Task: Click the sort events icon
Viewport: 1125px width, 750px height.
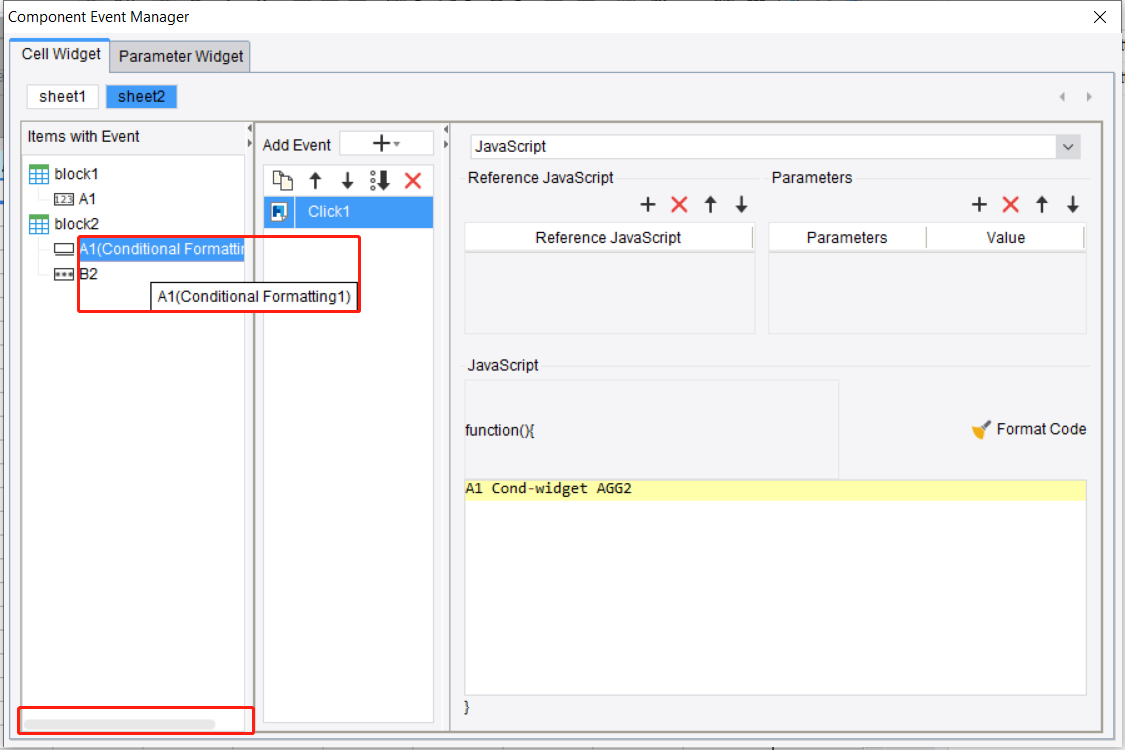Action: (x=380, y=180)
